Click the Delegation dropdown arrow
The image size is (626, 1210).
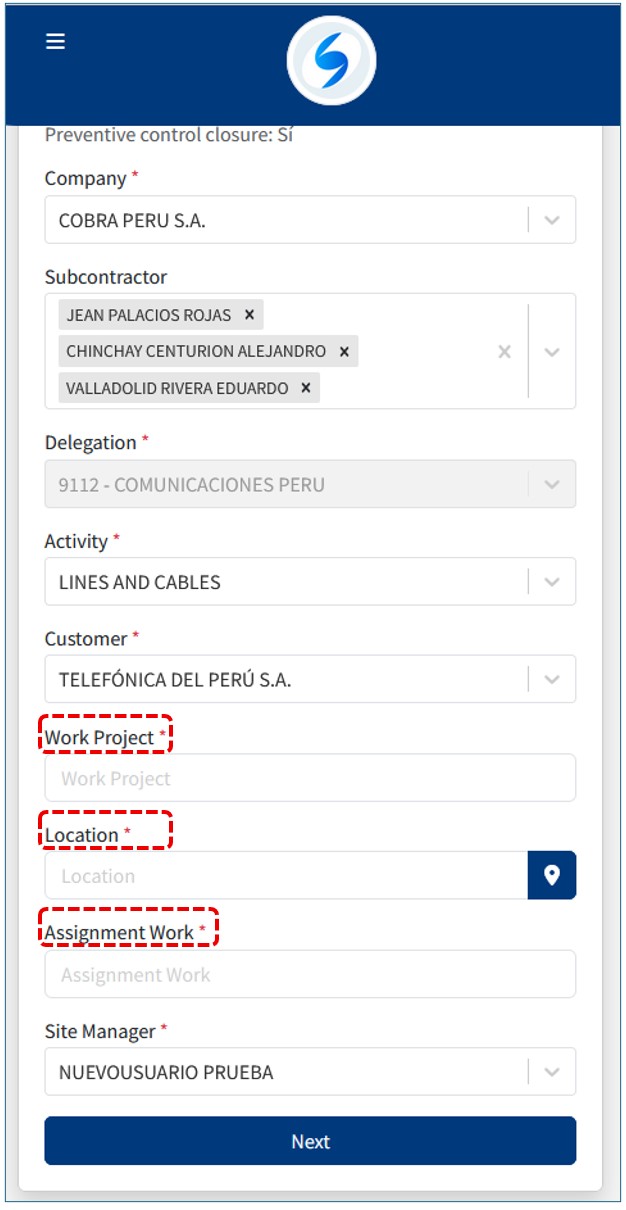click(552, 484)
